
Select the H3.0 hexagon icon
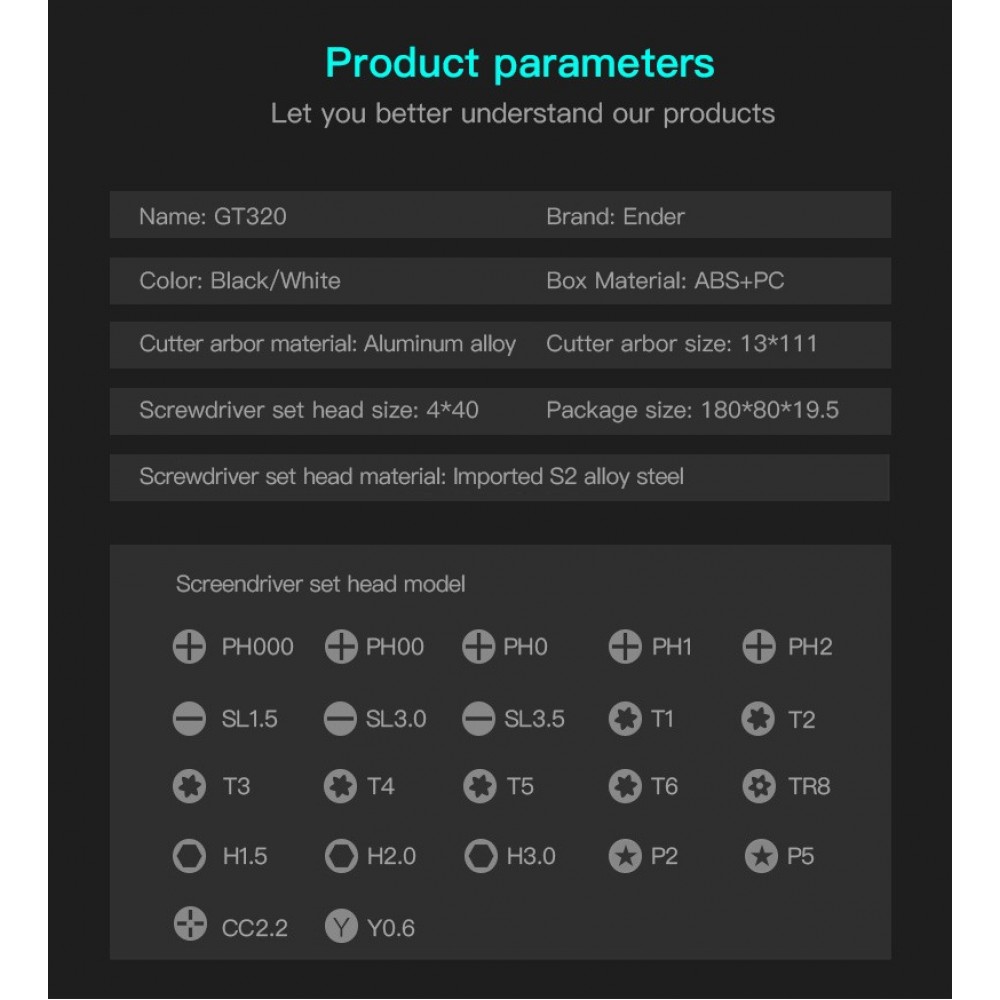(480, 856)
